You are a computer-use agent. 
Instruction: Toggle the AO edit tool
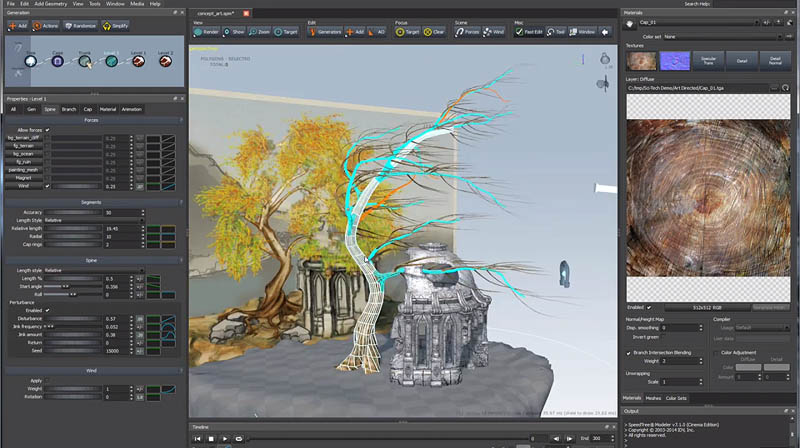(377, 32)
